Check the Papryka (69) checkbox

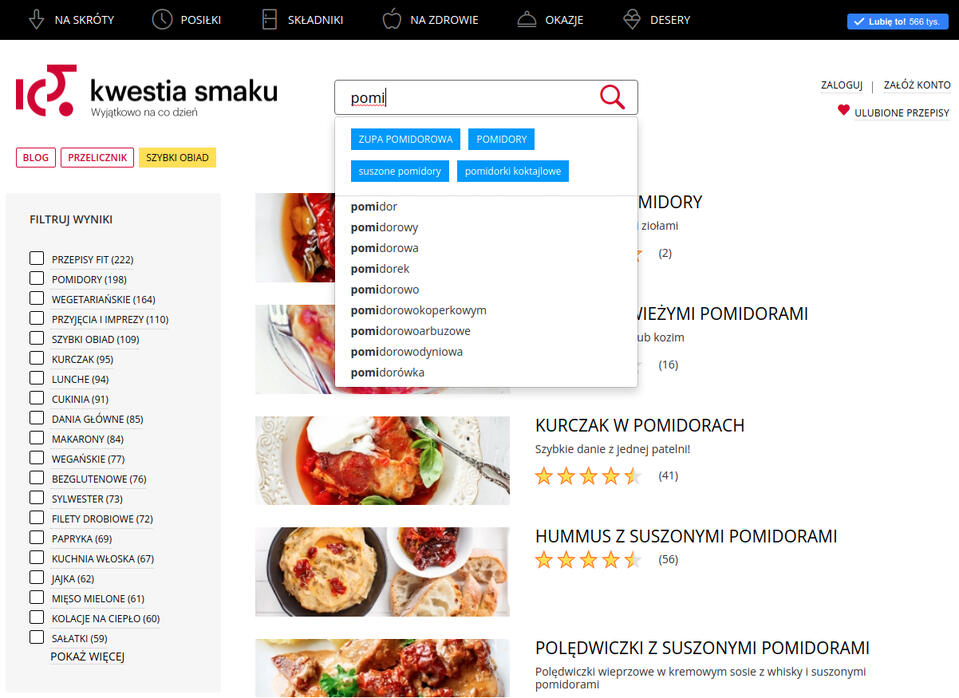click(37, 538)
